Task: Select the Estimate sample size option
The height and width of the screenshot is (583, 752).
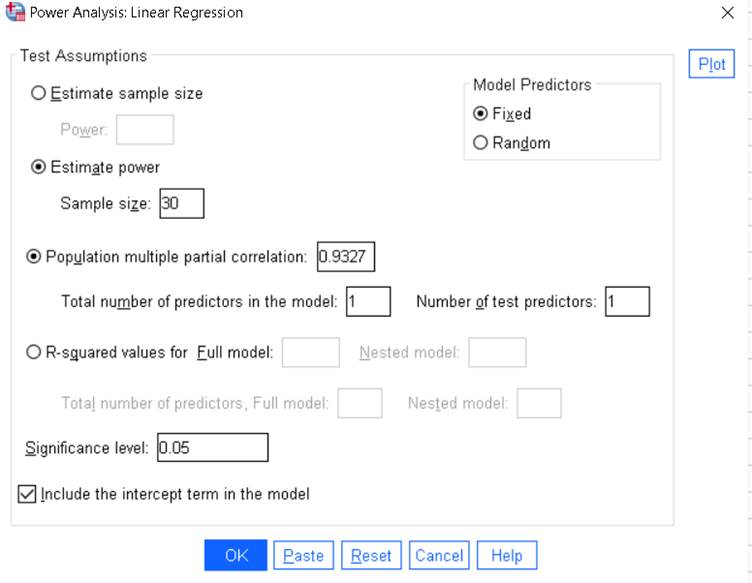Action: [39, 93]
